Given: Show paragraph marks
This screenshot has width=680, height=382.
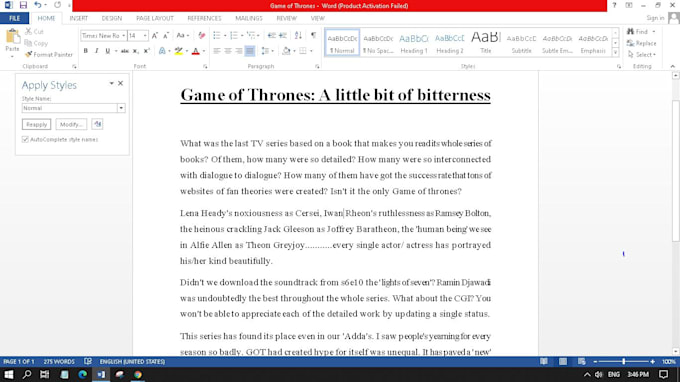Looking at the screenshot, I should (x=313, y=36).
